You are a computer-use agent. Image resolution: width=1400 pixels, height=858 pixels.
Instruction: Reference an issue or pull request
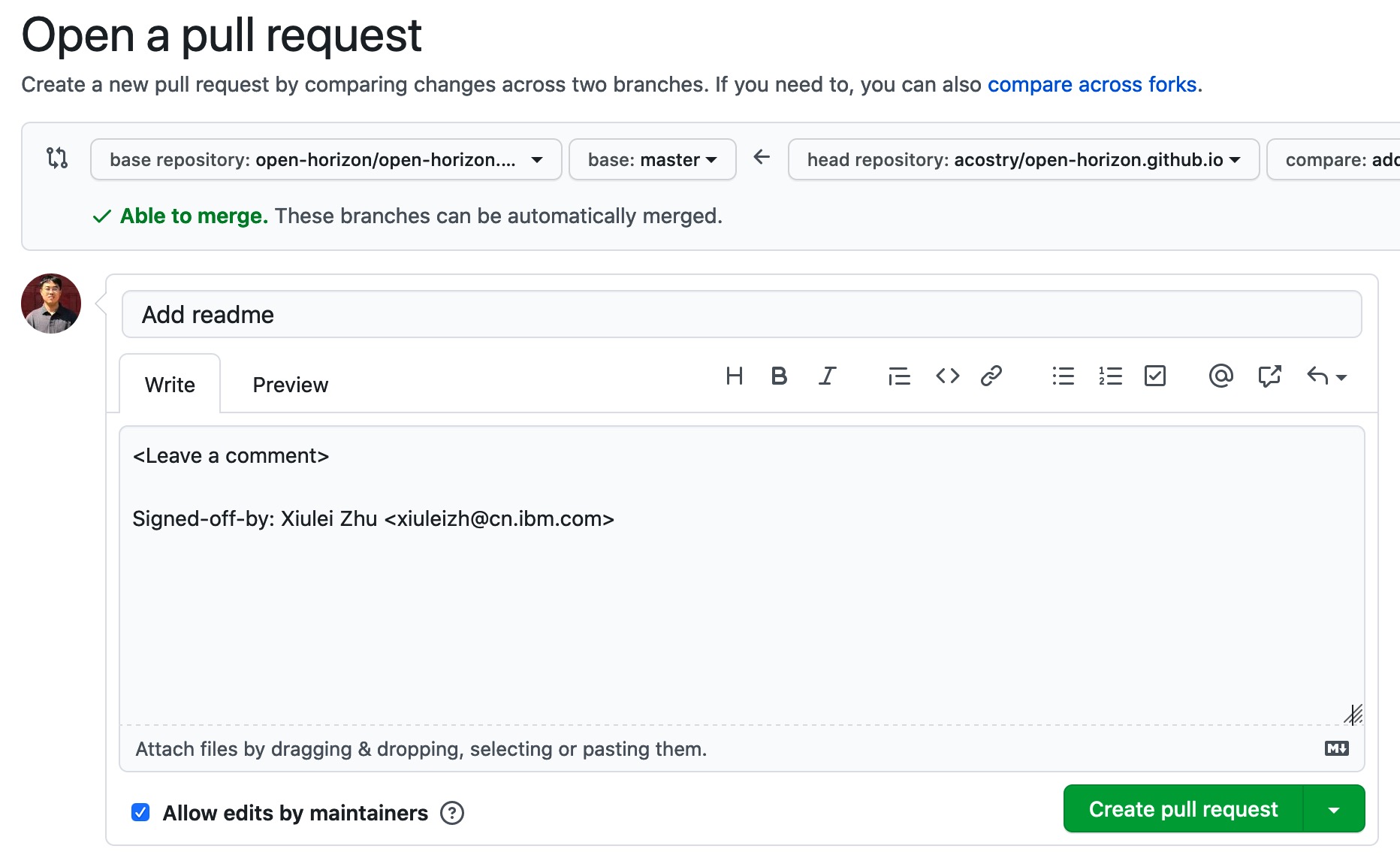coord(1269,376)
